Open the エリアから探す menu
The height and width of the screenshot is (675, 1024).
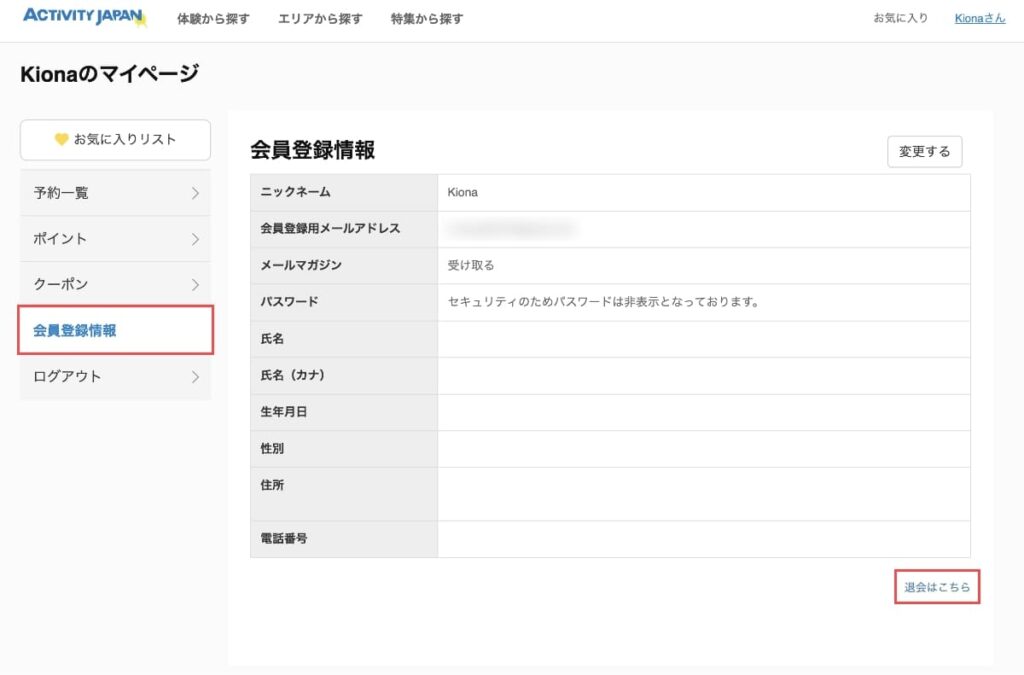[x=320, y=19]
